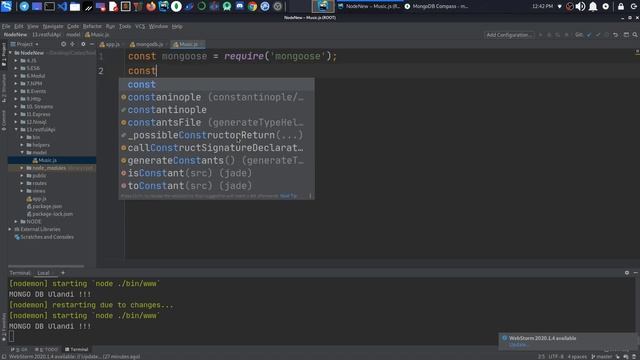The image size is (640, 360).
Task: Open the Terminal tool window button
Action: tap(76, 349)
